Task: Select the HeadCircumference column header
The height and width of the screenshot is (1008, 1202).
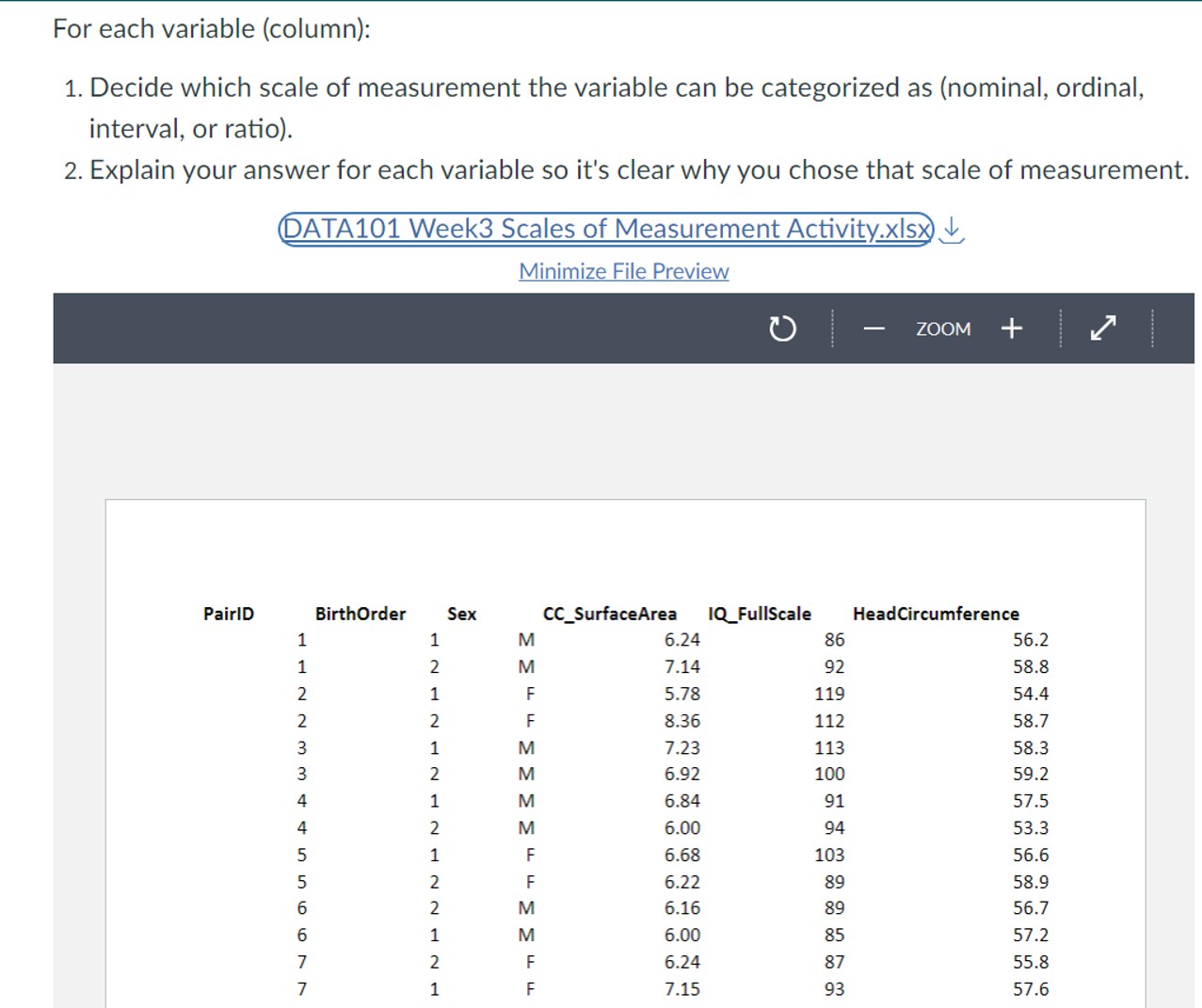Action: pos(936,613)
